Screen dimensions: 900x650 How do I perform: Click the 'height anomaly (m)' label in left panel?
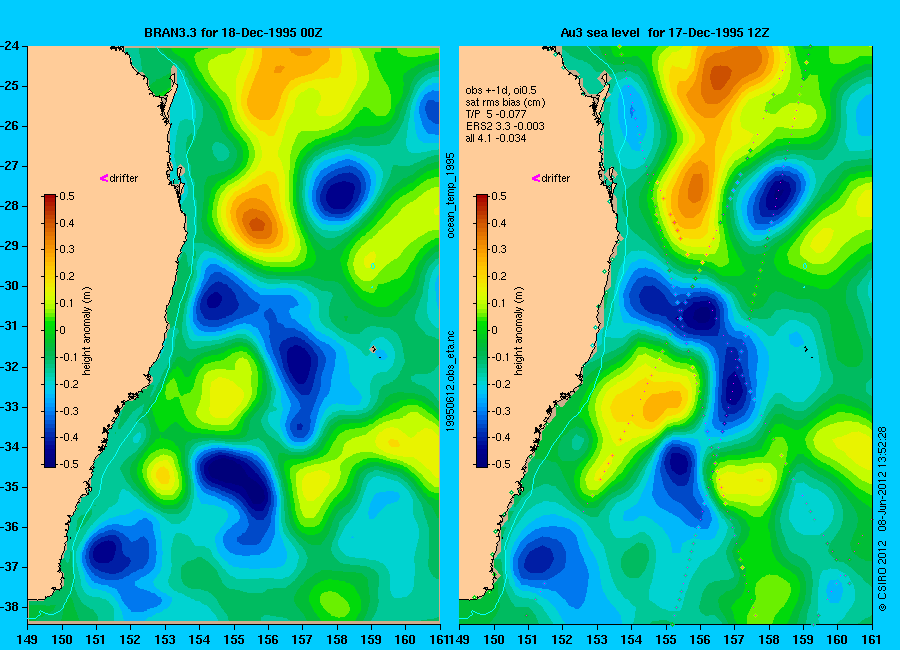point(87,331)
